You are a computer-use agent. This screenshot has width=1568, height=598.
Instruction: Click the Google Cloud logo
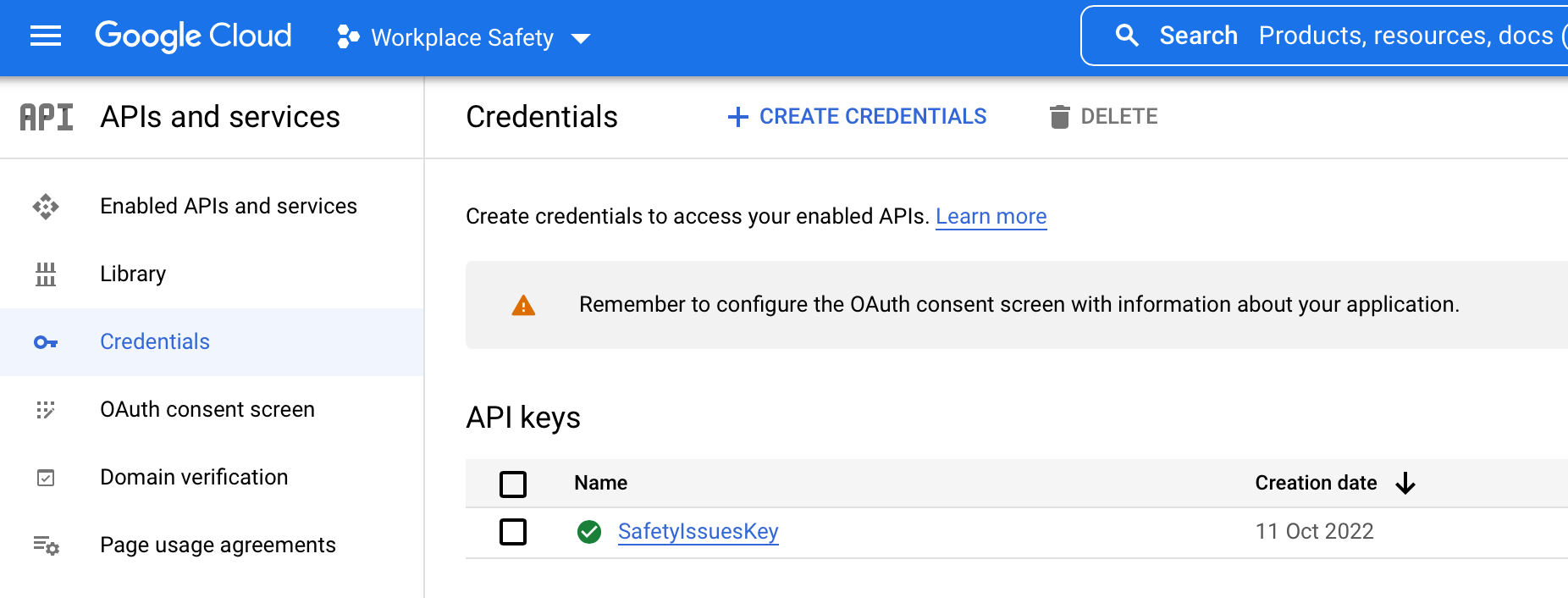tap(193, 36)
